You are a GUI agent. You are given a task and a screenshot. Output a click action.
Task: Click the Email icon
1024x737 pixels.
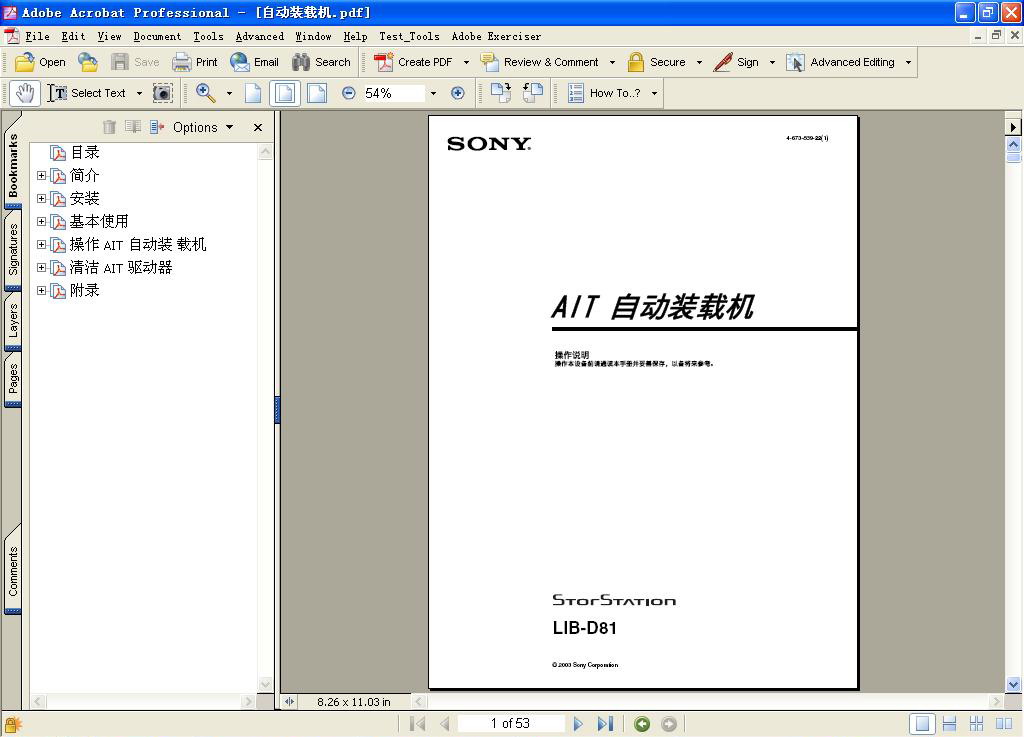[240, 62]
